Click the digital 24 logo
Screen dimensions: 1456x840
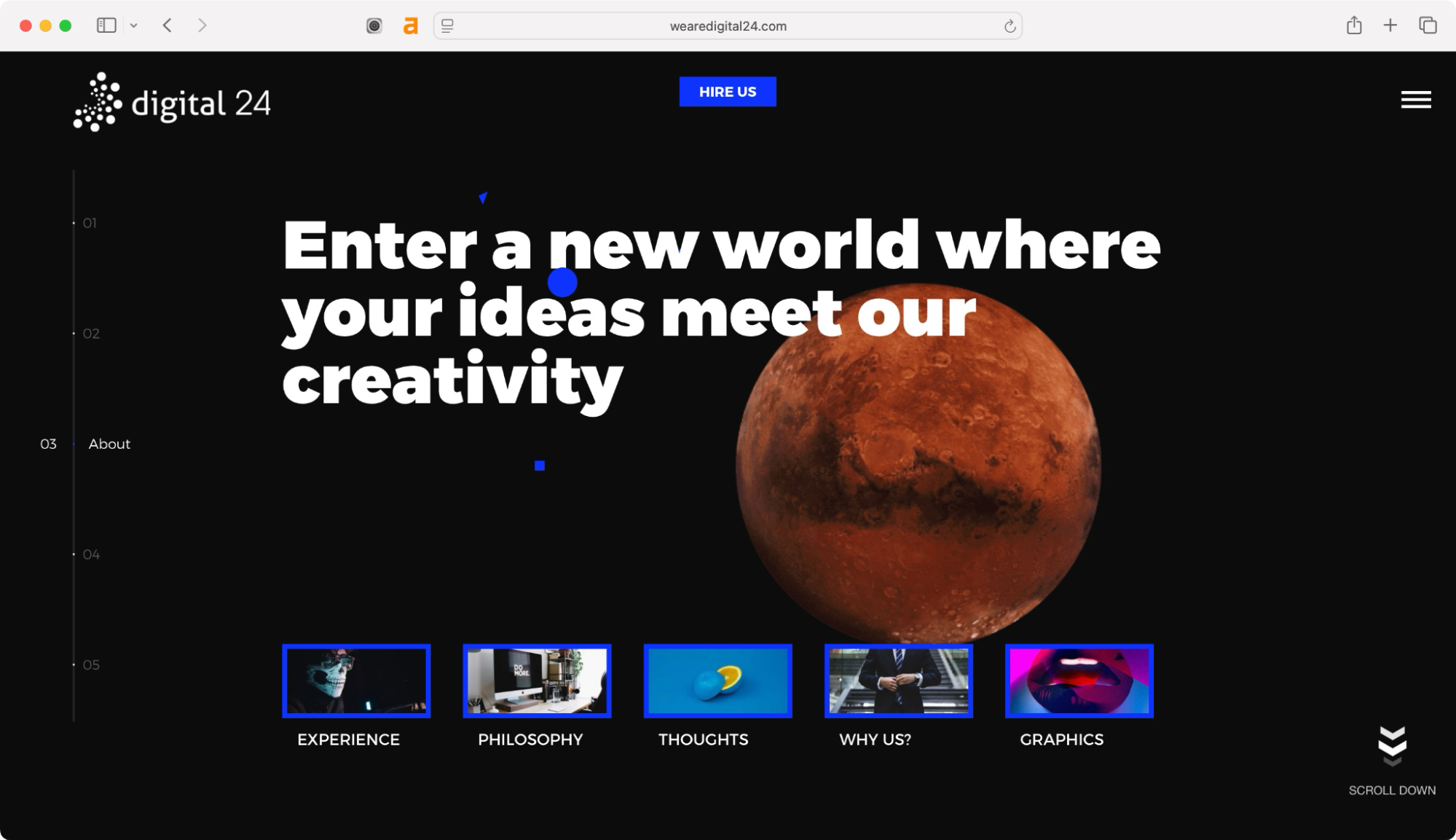pos(173,102)
